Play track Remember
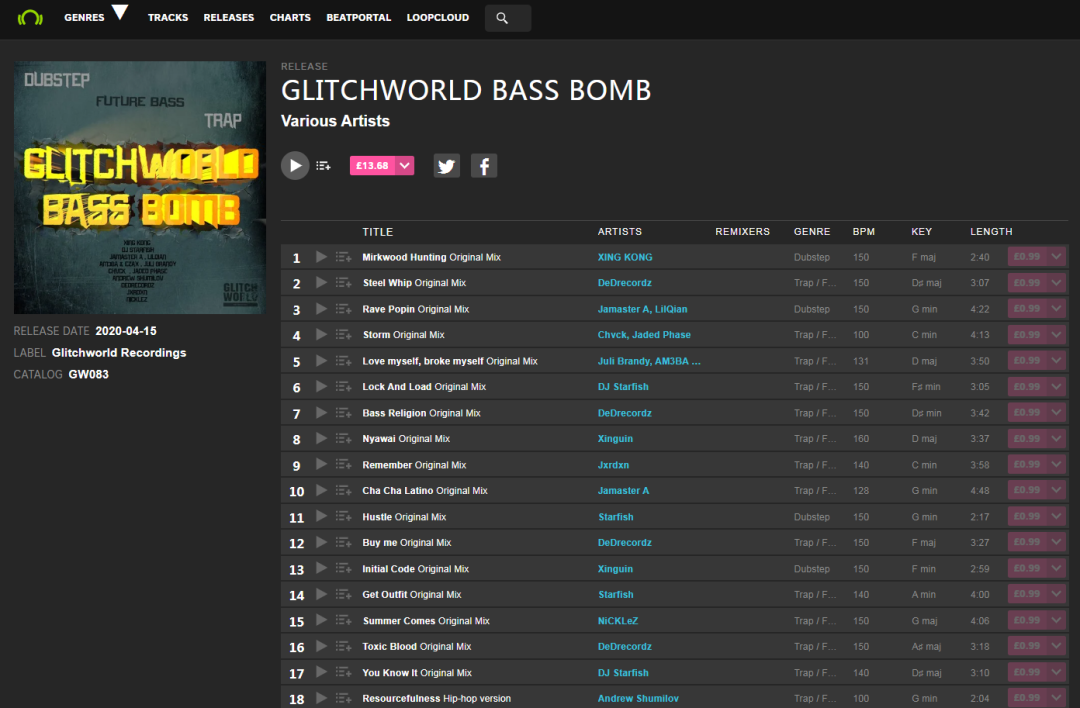 click(321, 464)
